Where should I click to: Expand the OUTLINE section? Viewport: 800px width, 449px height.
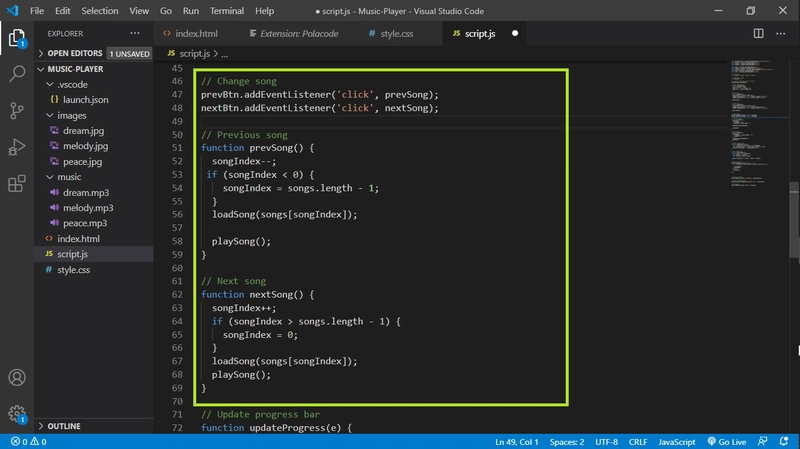[x=63, y=426]
